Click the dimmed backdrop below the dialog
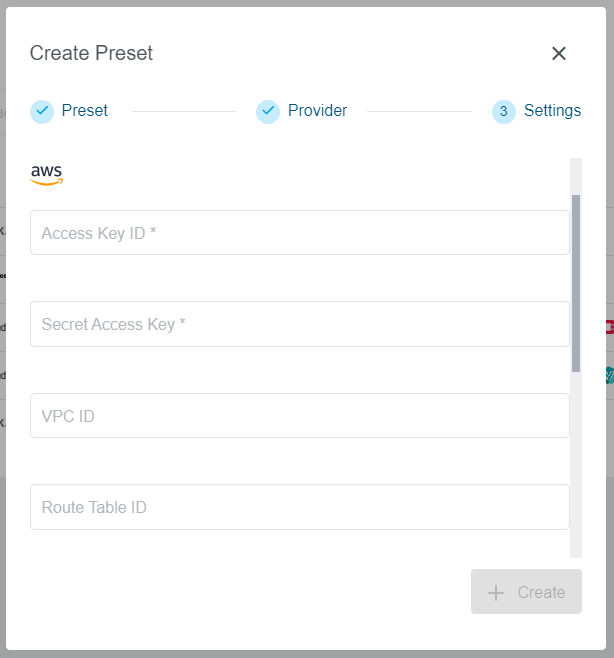The image size is (614, 658). click(x=300, y=654)
